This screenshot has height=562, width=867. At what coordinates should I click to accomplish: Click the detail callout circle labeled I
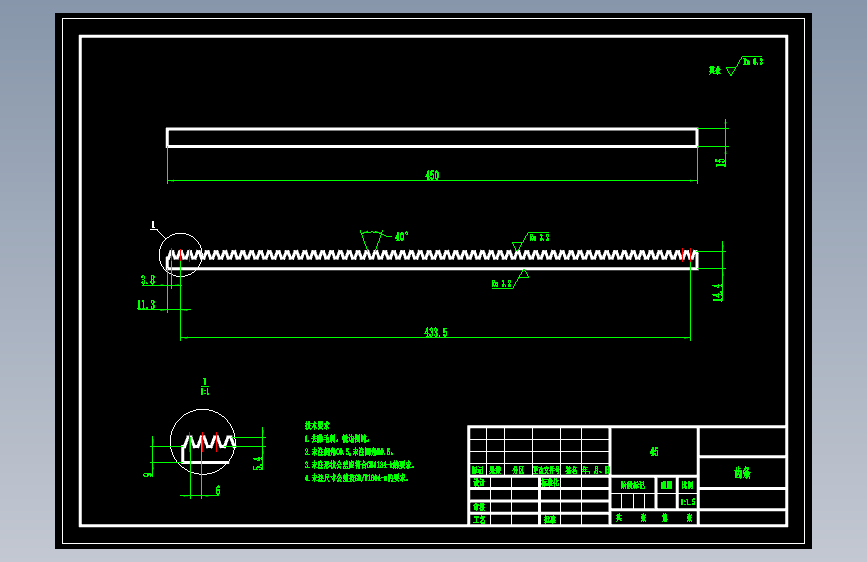tap(181, 254)
